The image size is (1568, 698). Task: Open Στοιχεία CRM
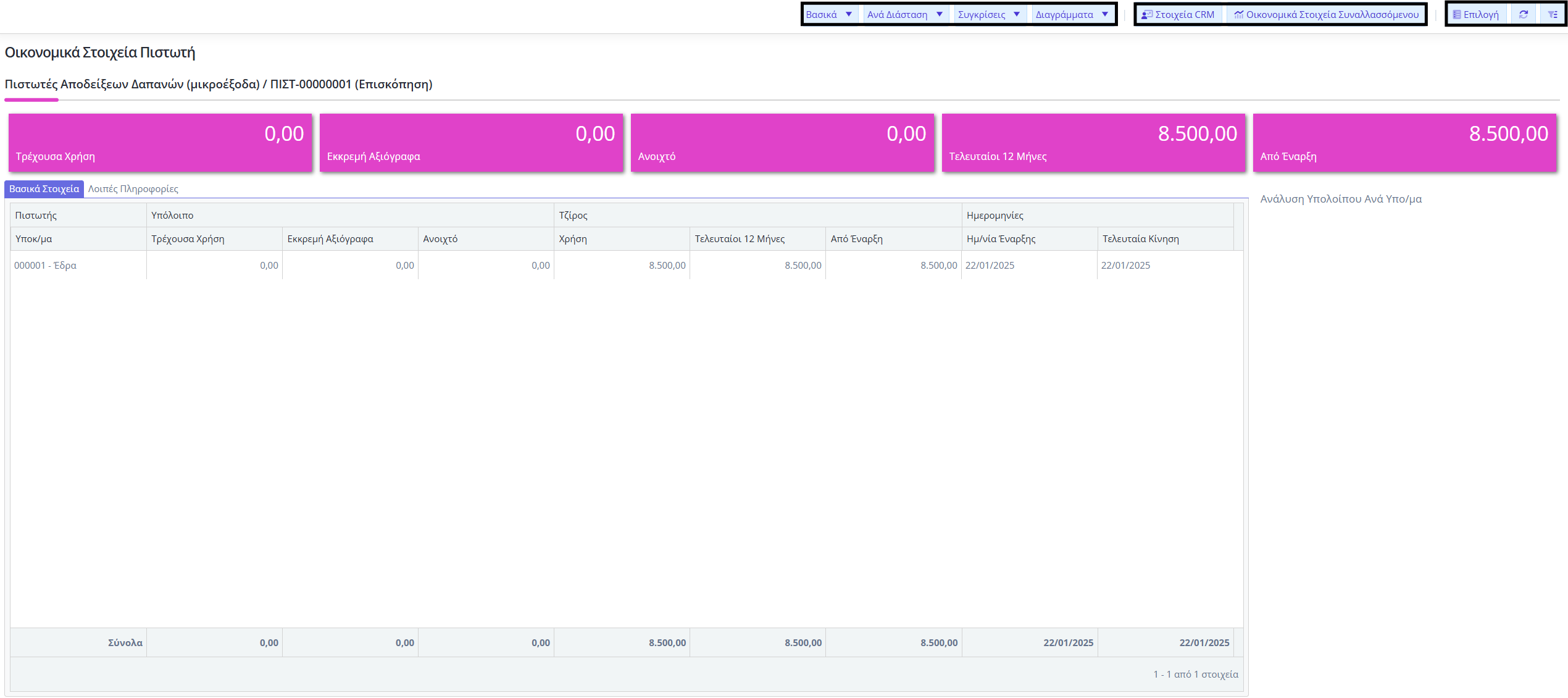pyautogui.click(x=1178, y=14)
